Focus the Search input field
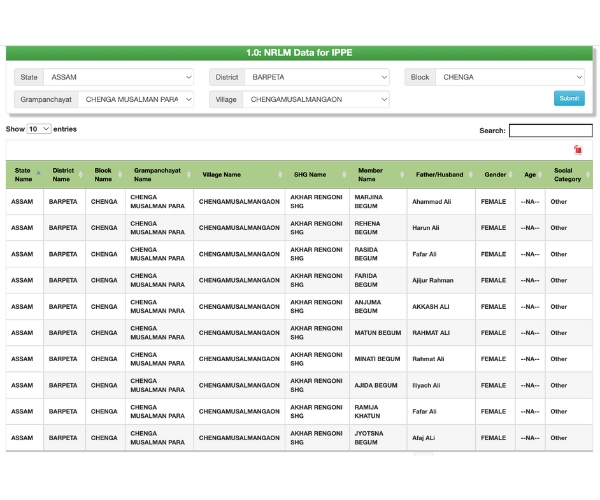The image size is (600, 500). 550,130
